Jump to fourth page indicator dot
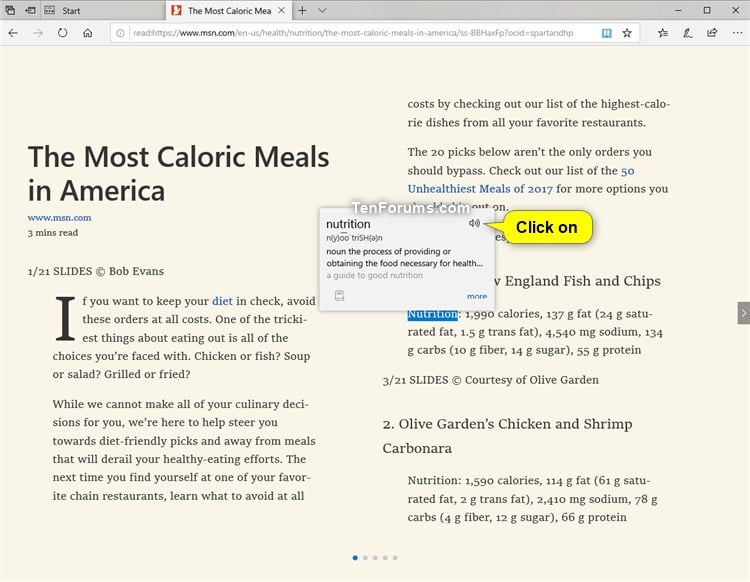Viewport: 750px width, 582px height. click(x=385, y=558)
